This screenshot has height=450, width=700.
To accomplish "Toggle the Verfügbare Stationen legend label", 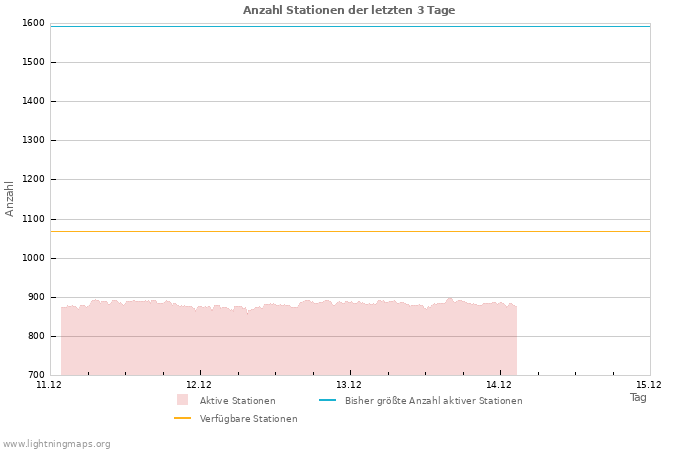I will (248, 419).
